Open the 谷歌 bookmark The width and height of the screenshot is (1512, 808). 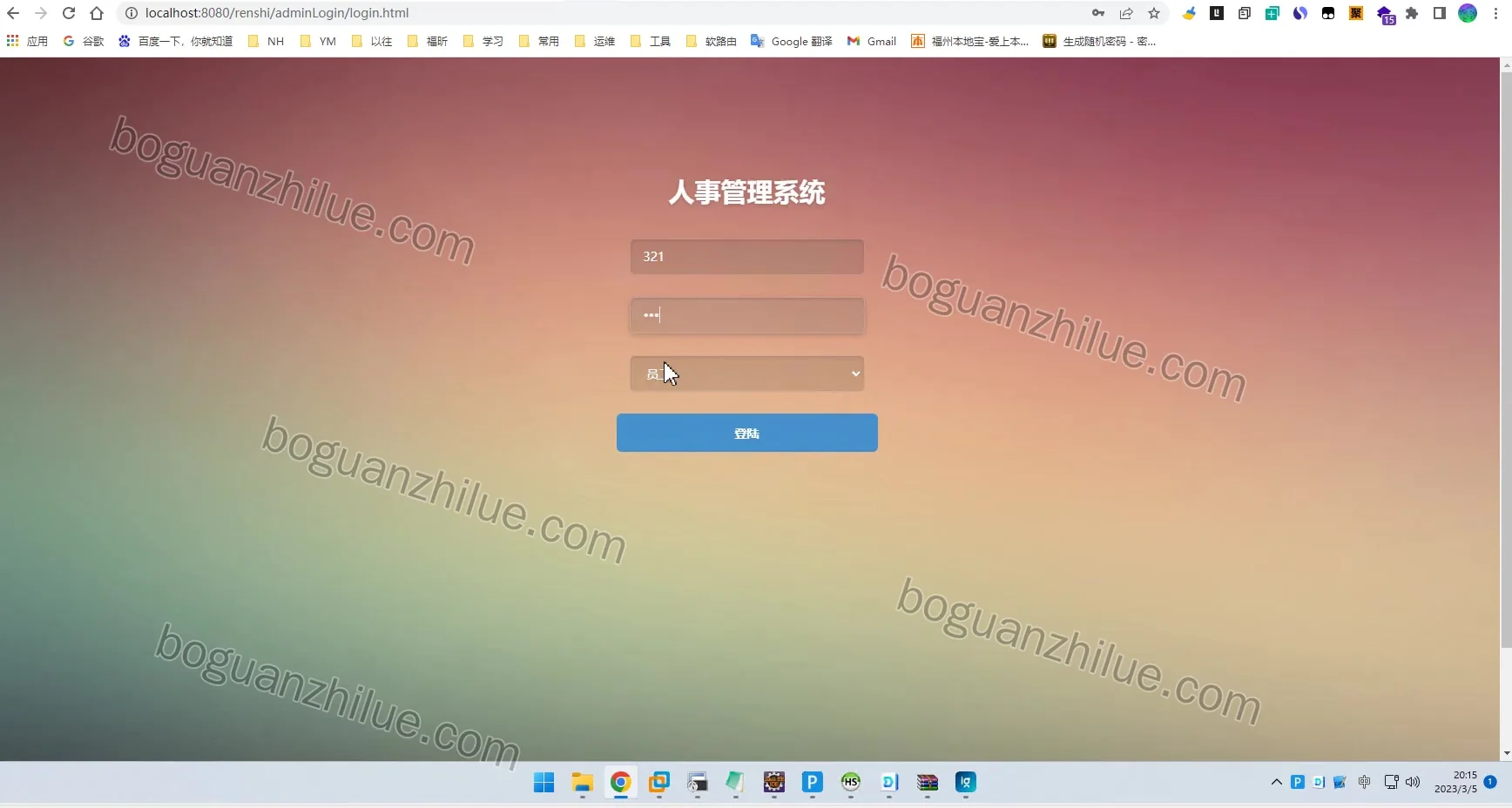[84, 41]
